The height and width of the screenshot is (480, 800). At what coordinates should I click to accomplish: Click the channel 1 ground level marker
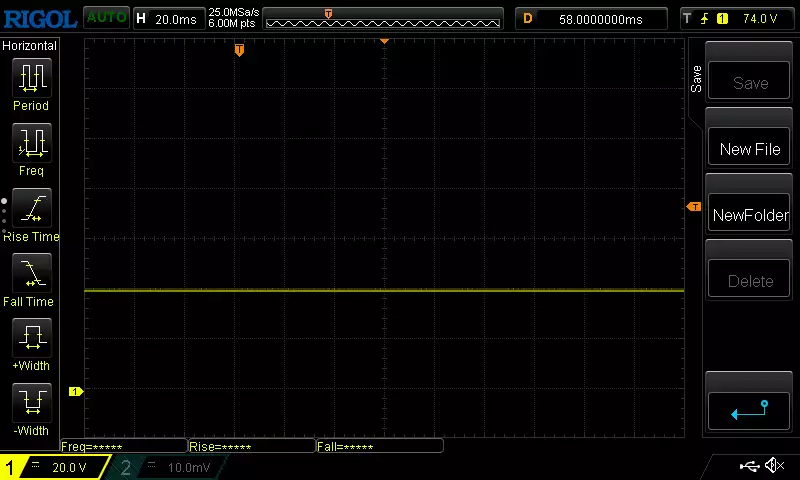(76, 391)
